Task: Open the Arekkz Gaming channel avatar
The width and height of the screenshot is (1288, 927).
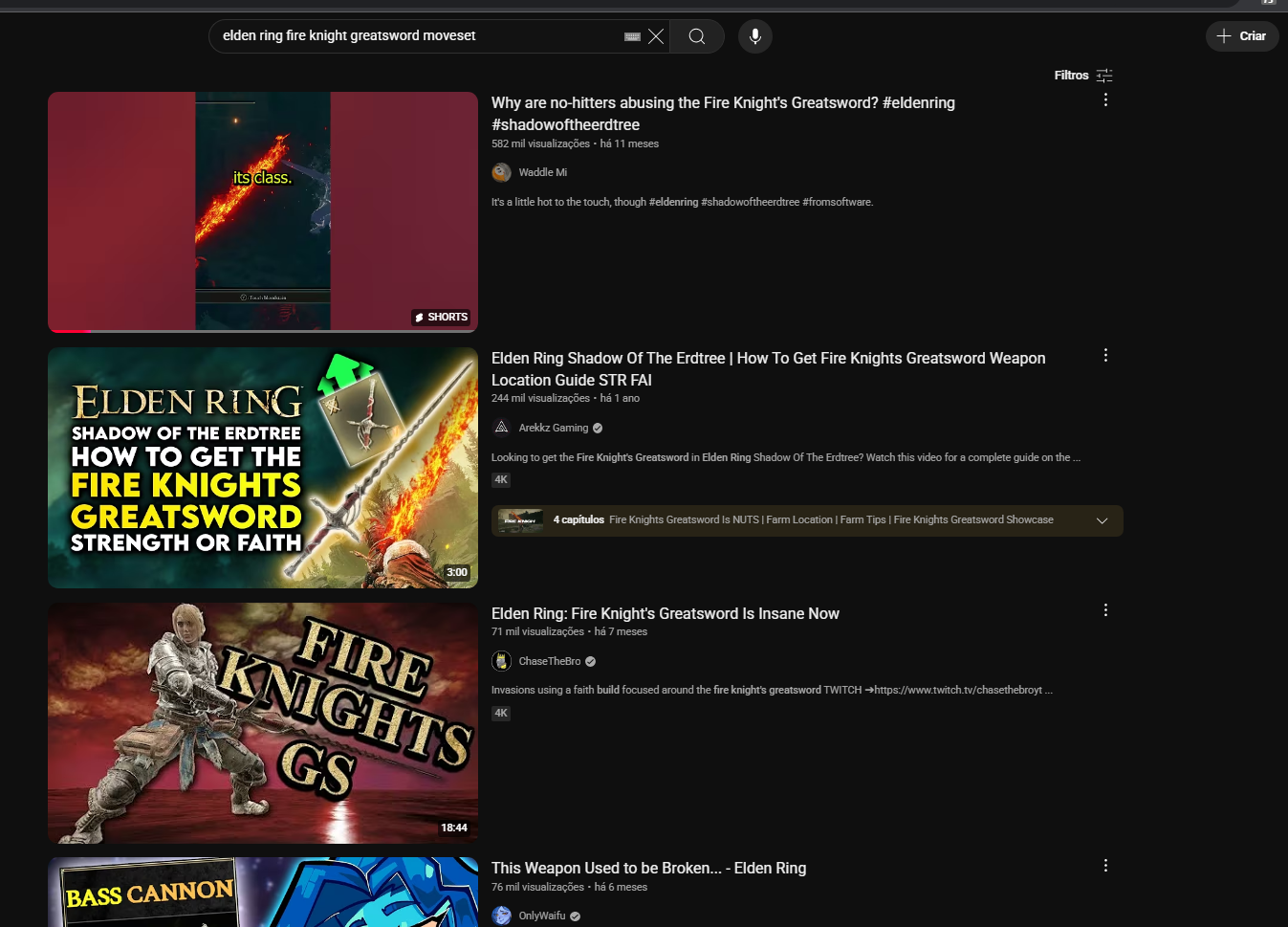Action: point(501,428)
